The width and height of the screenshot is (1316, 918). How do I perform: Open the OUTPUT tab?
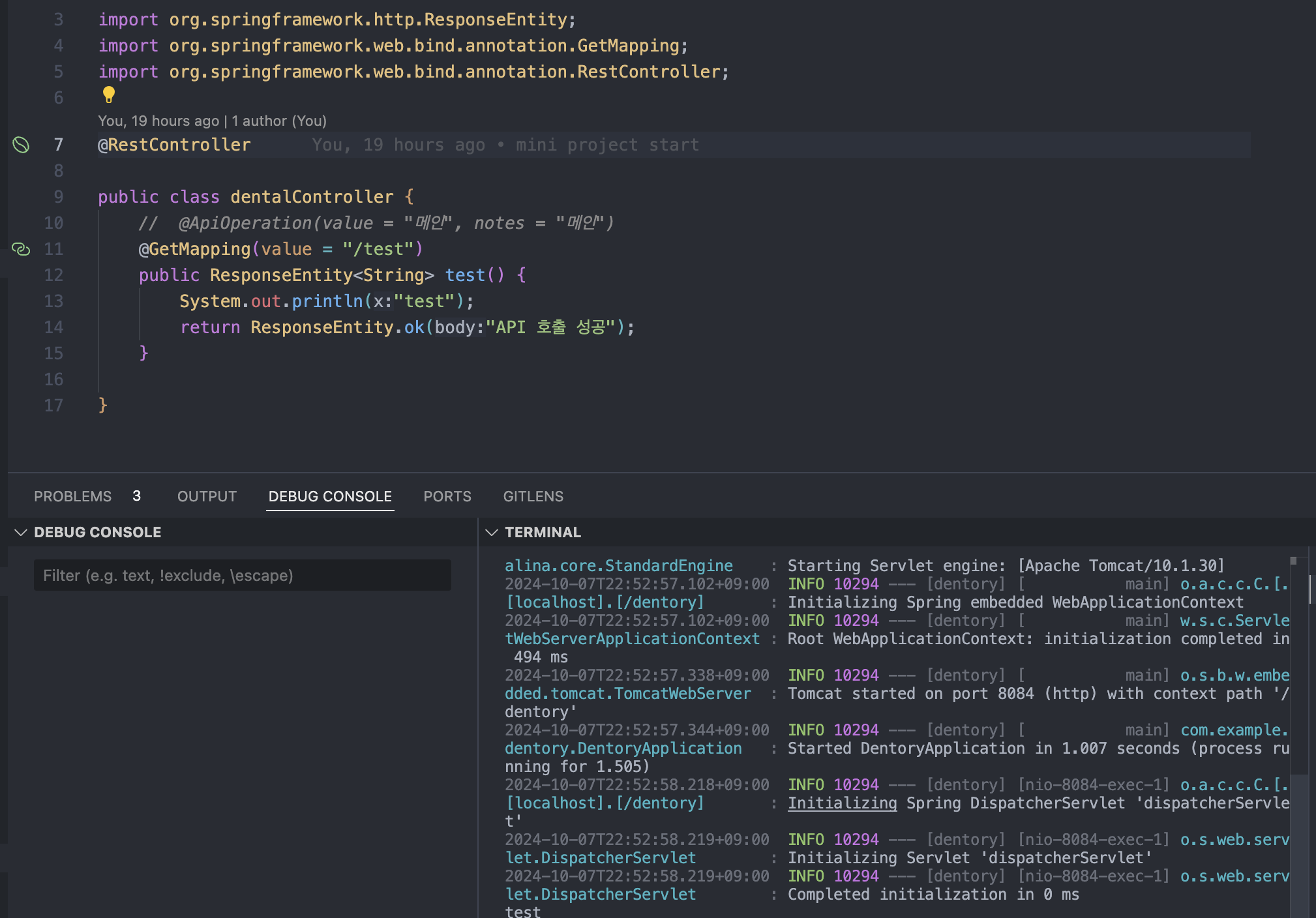(x=207, y=496)
